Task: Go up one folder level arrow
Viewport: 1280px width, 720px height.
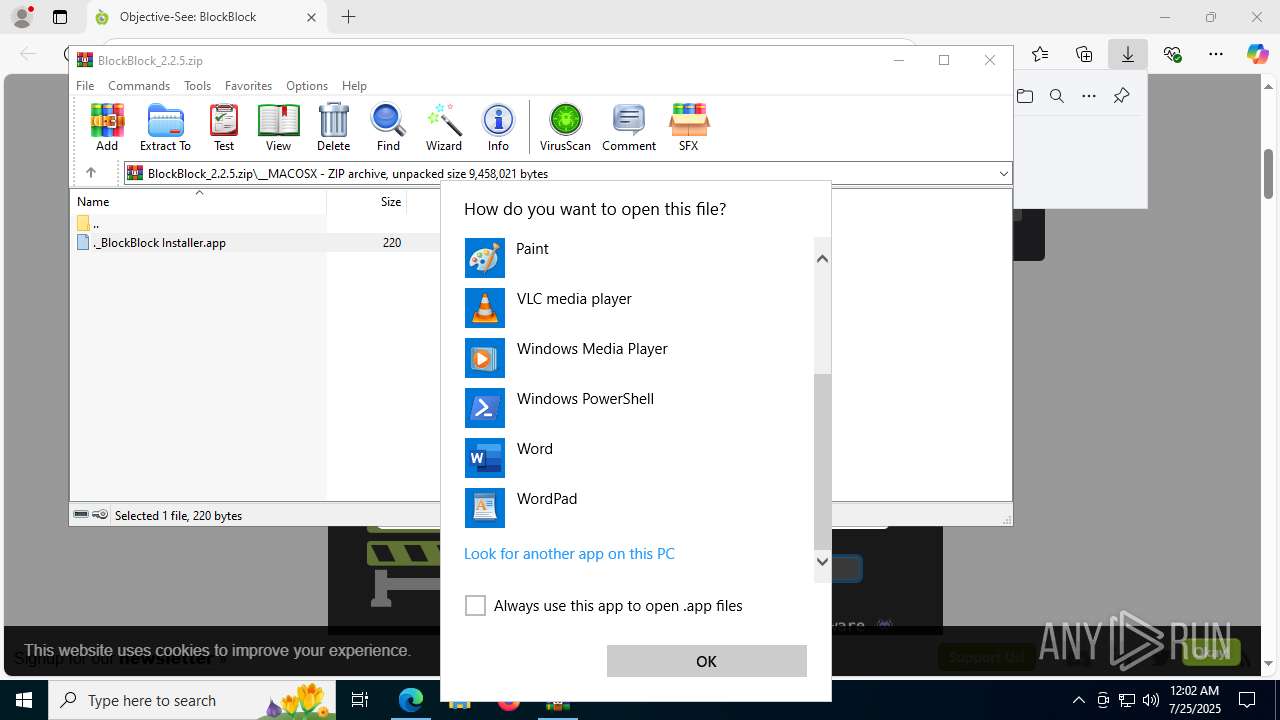Action: pyautogui.click(x=91, y=173)
